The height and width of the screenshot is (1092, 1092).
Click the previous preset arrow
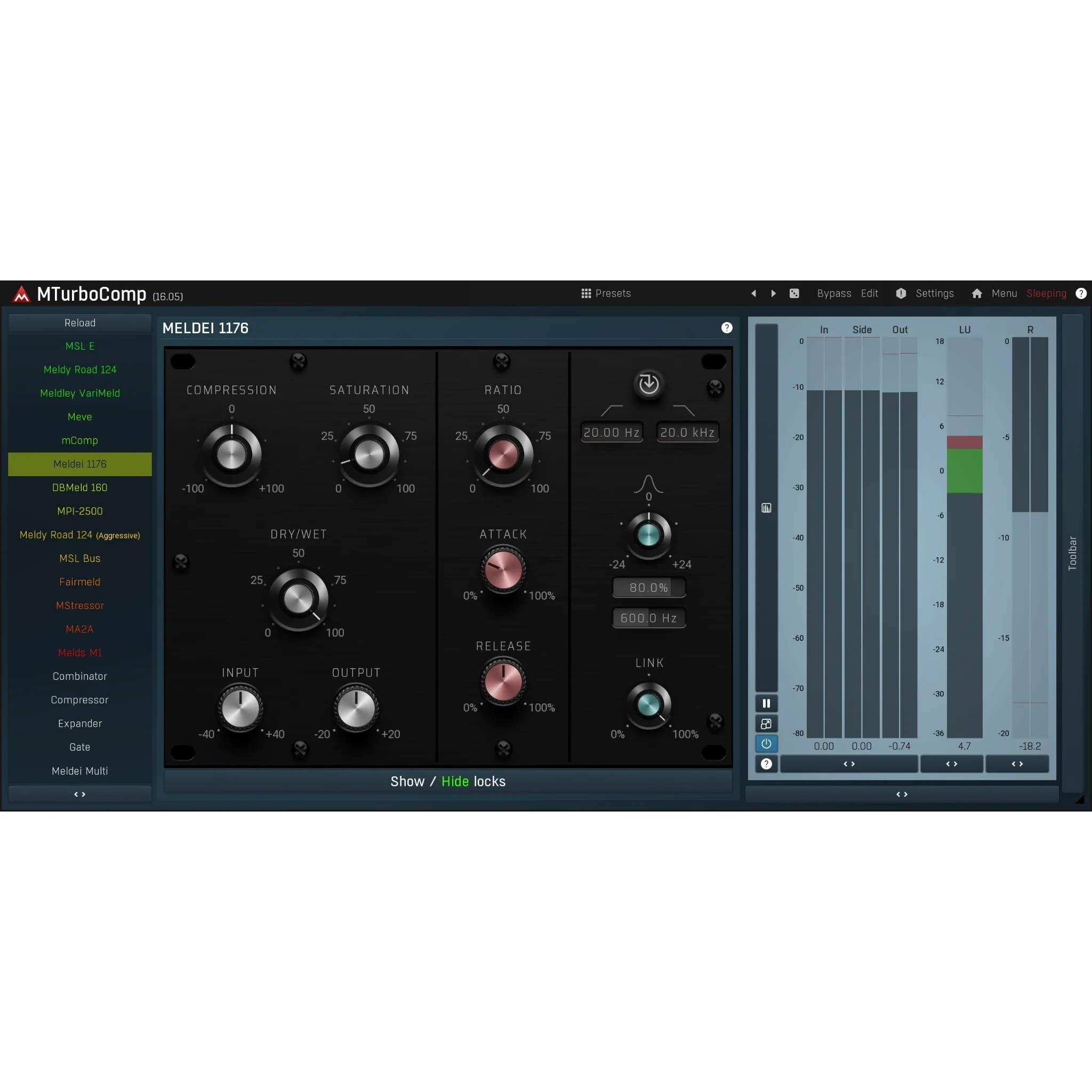(753, 293)
